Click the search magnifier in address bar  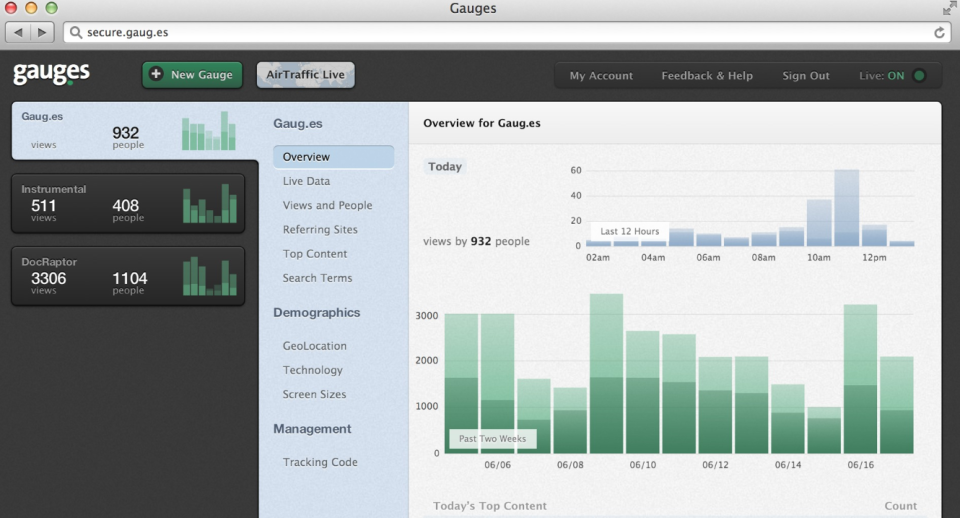(x=75, y=32)
